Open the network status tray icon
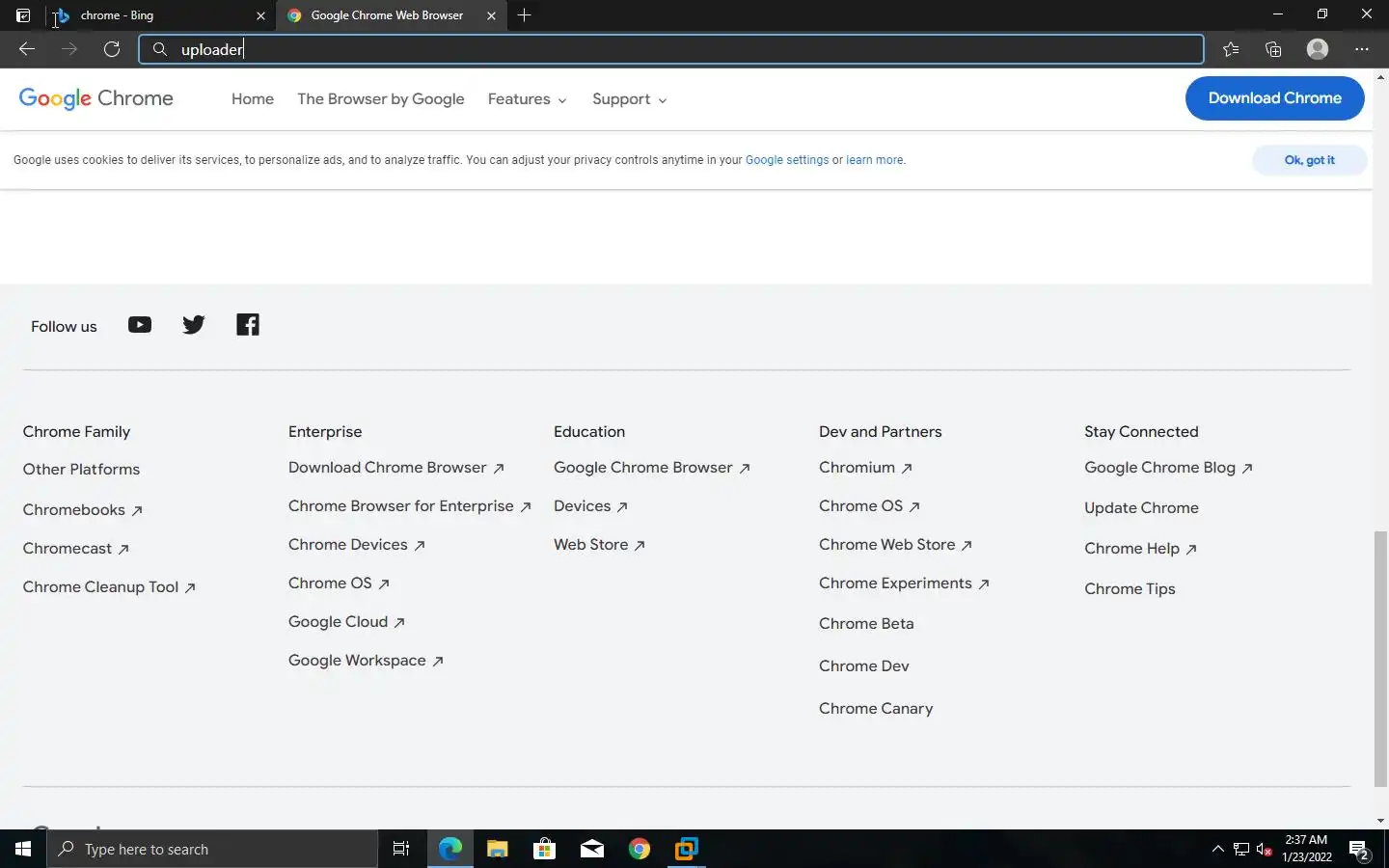Image resolution: width=1389 pixels, height=868 pixels. pyautogui.click(x=1241, y=850)
